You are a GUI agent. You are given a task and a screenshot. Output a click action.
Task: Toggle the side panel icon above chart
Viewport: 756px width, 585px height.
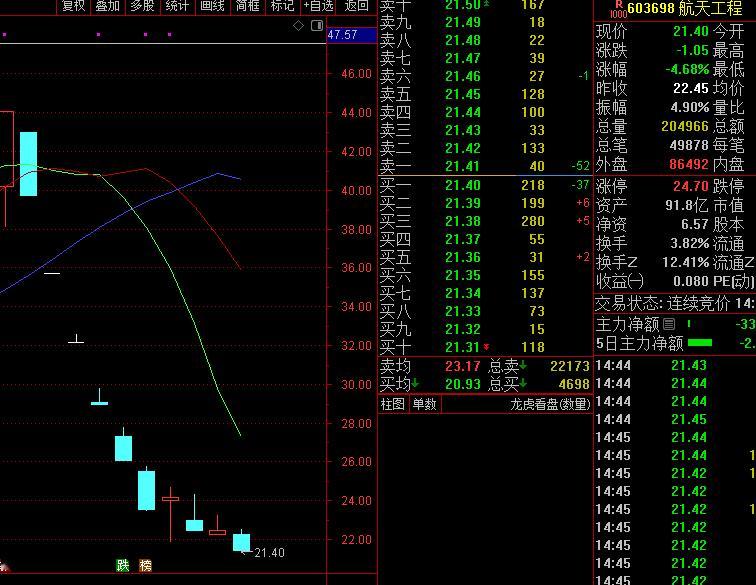coord(317,26)
